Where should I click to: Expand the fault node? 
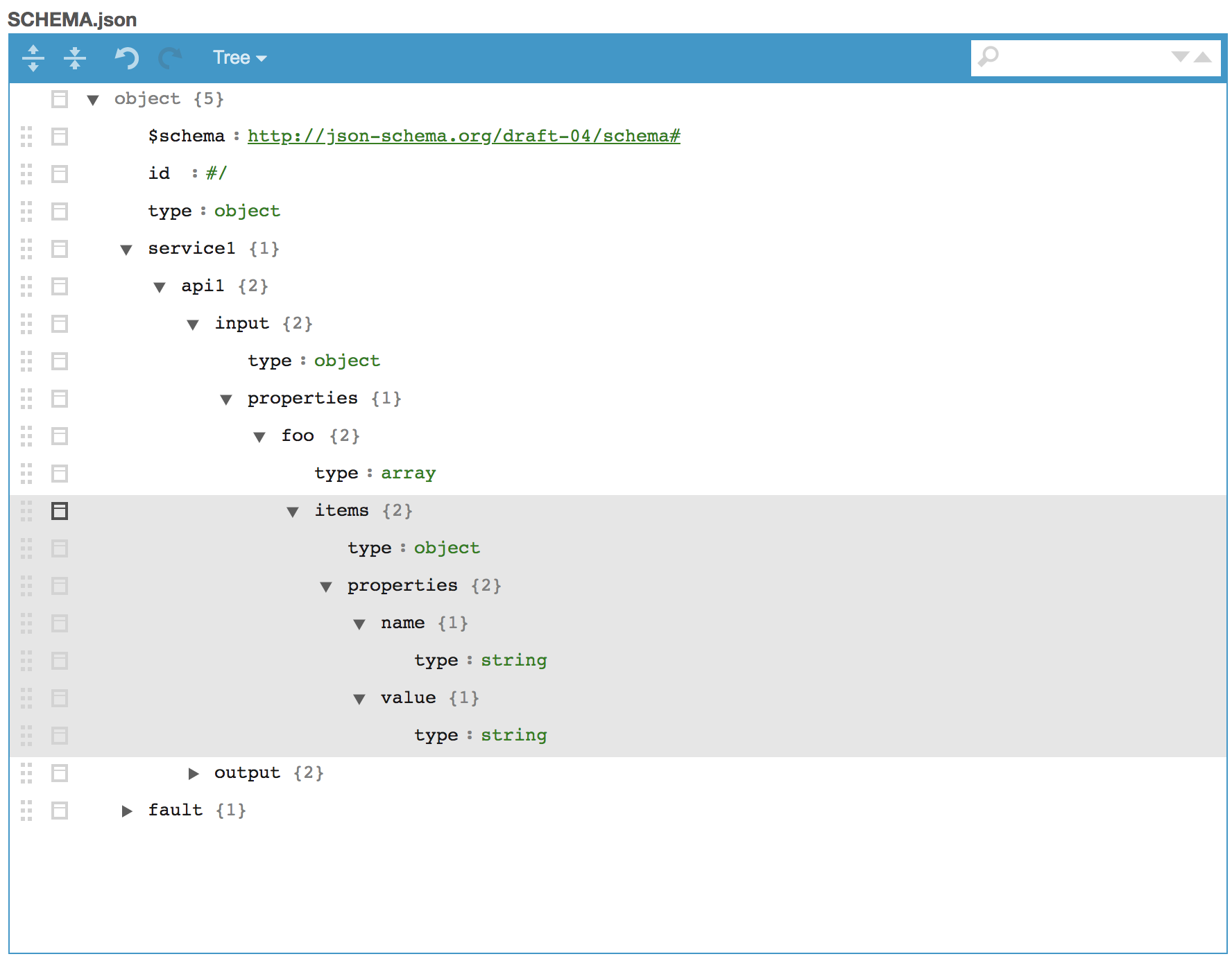pos(126,811)
